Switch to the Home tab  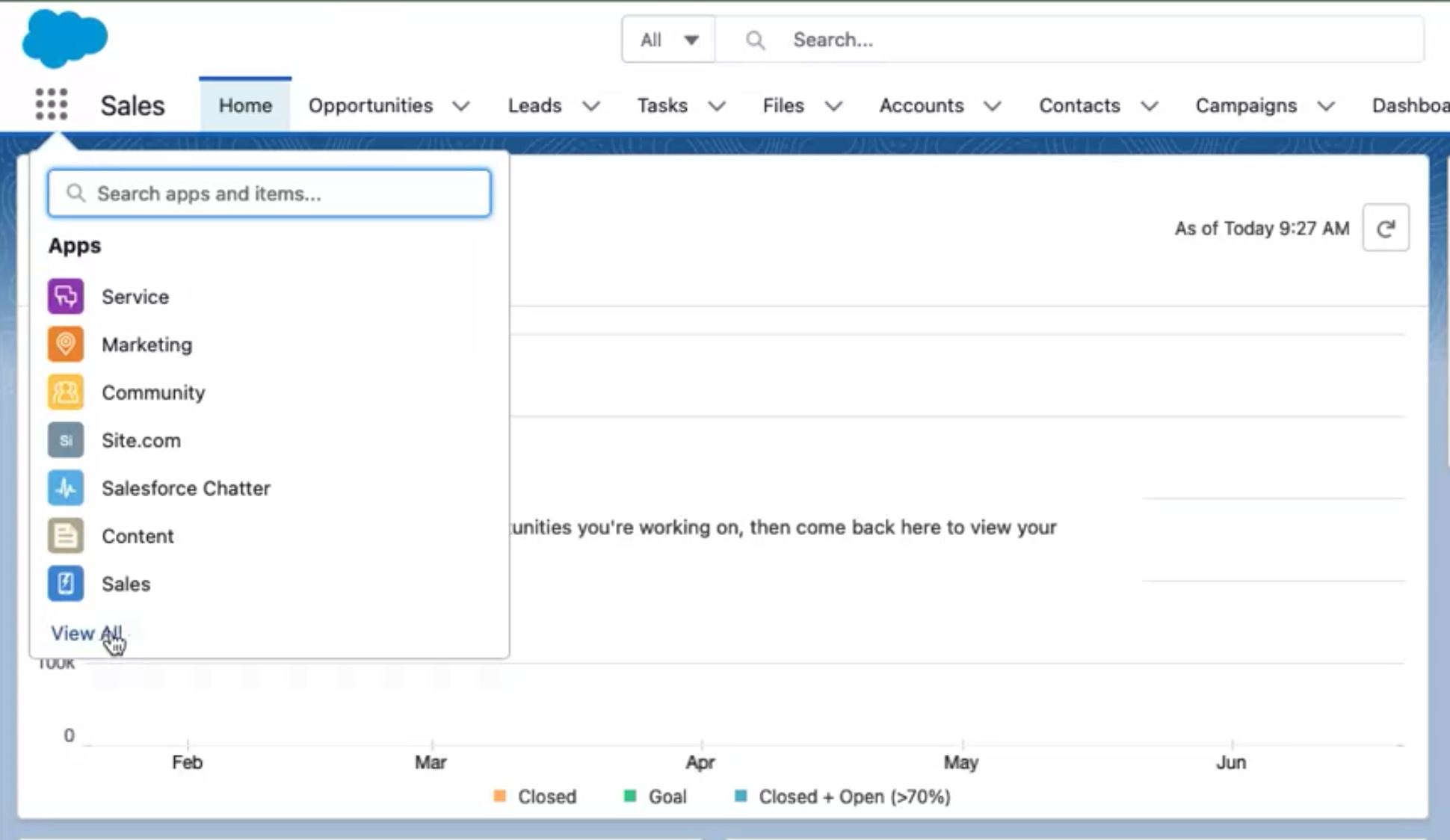pyautogui.click(x=245, y=105)
